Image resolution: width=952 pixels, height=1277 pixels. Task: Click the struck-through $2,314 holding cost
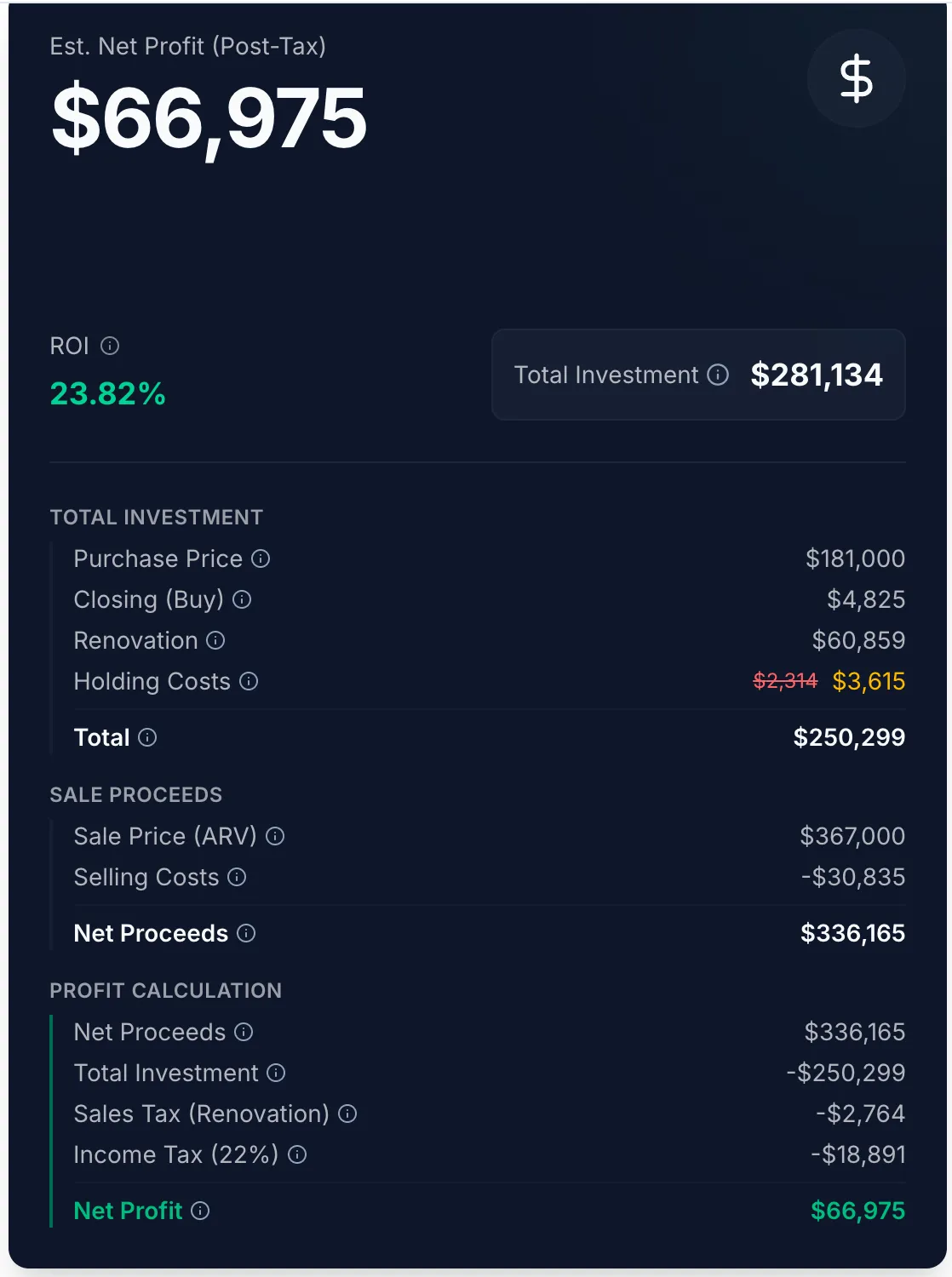(785, 681)
